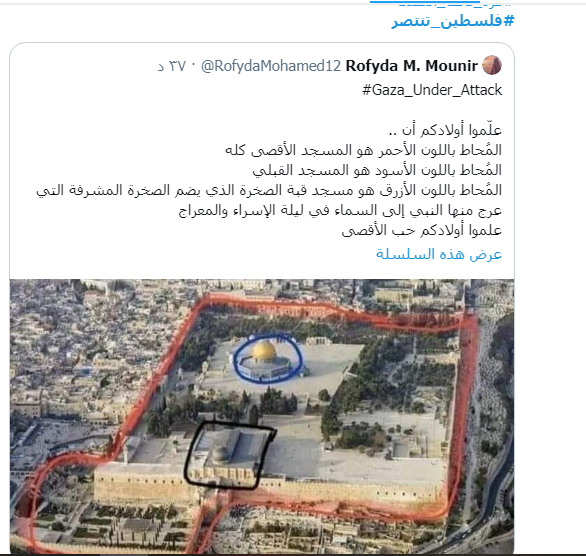
Task: Click the black-outlined mosque in the photo
Action: (x=229, y=455)
